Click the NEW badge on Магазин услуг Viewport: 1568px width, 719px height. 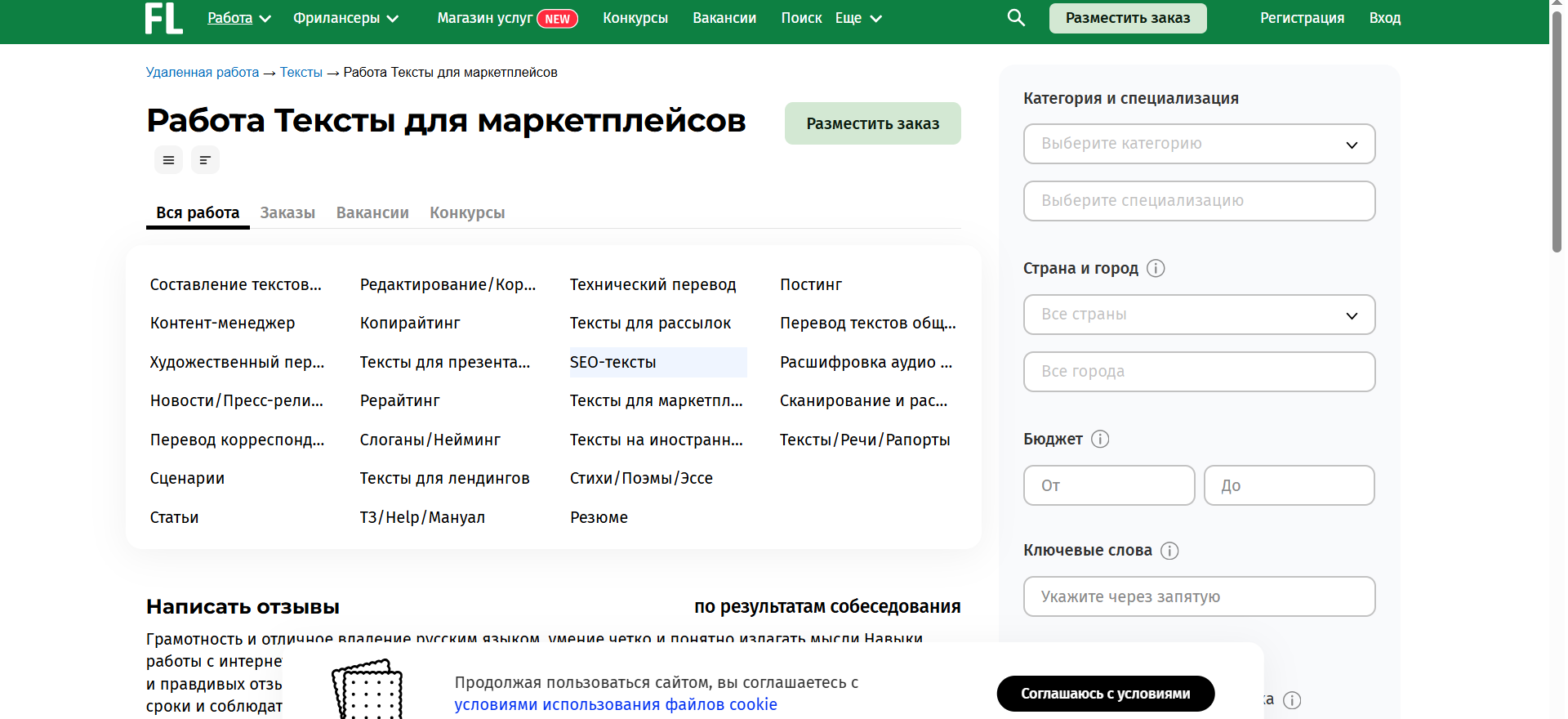tap(557, 19)
